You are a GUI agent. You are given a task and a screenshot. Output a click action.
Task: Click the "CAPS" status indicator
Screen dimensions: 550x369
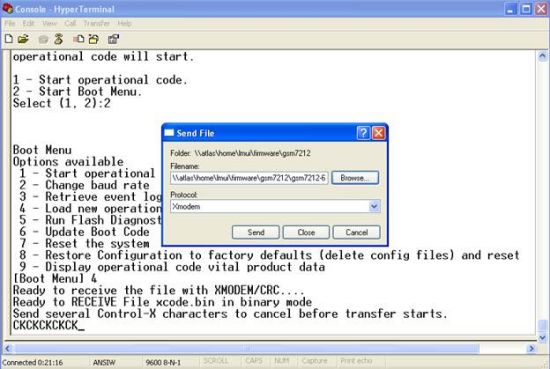coord(254,361)
